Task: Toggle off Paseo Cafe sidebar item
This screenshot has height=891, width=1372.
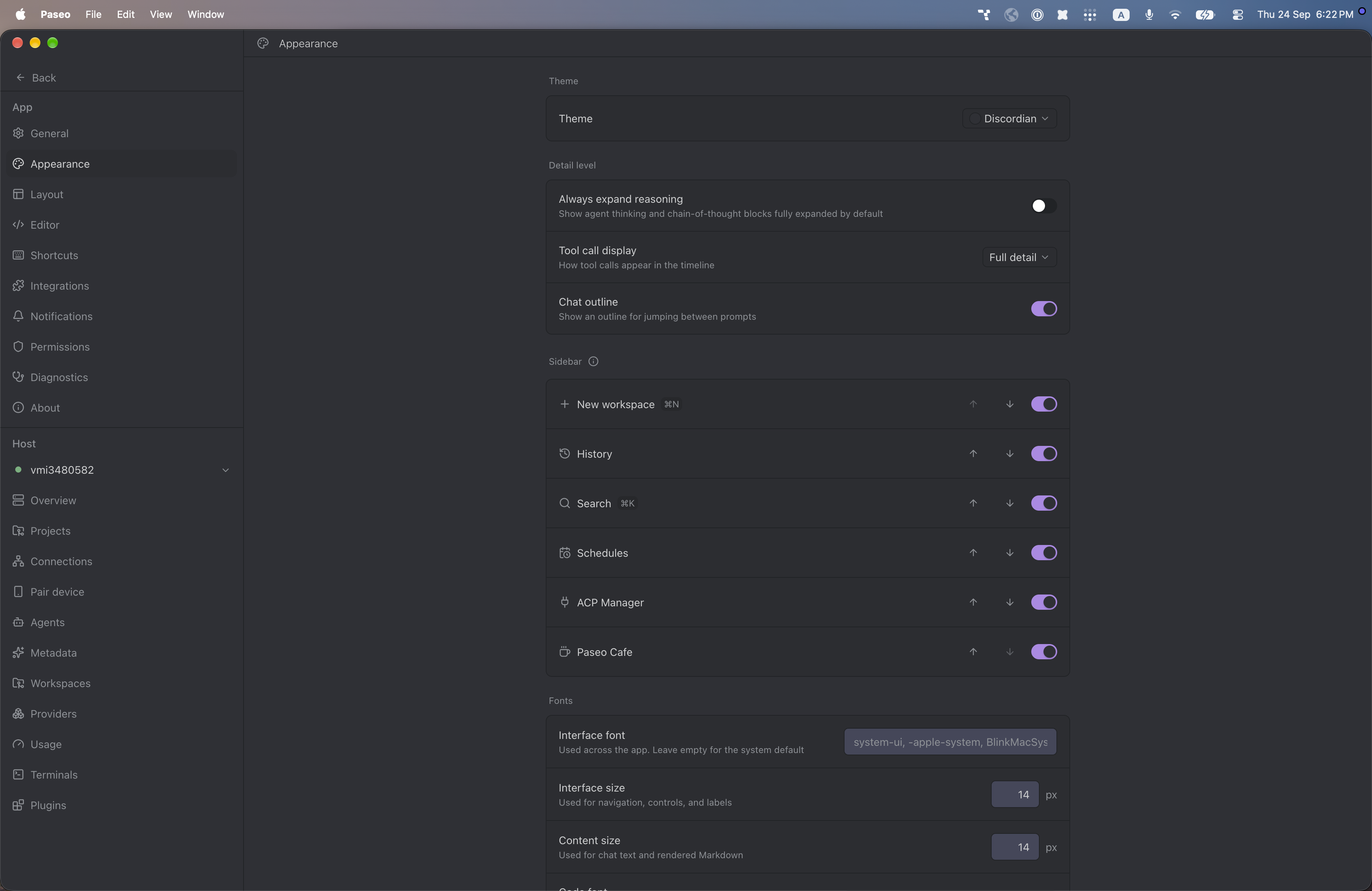Action: 1043,652
